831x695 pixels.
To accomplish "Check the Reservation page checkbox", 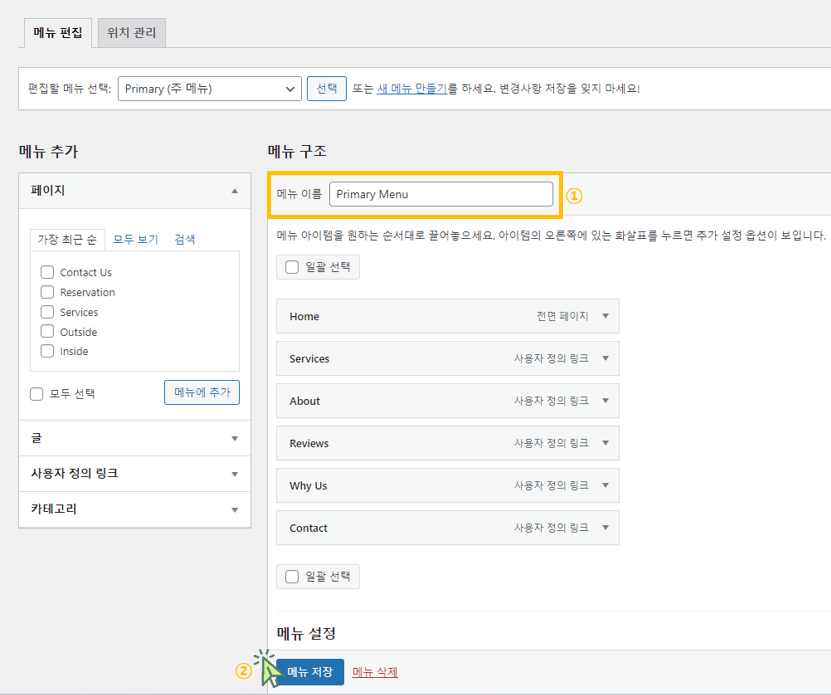I will tap(47, 292).
